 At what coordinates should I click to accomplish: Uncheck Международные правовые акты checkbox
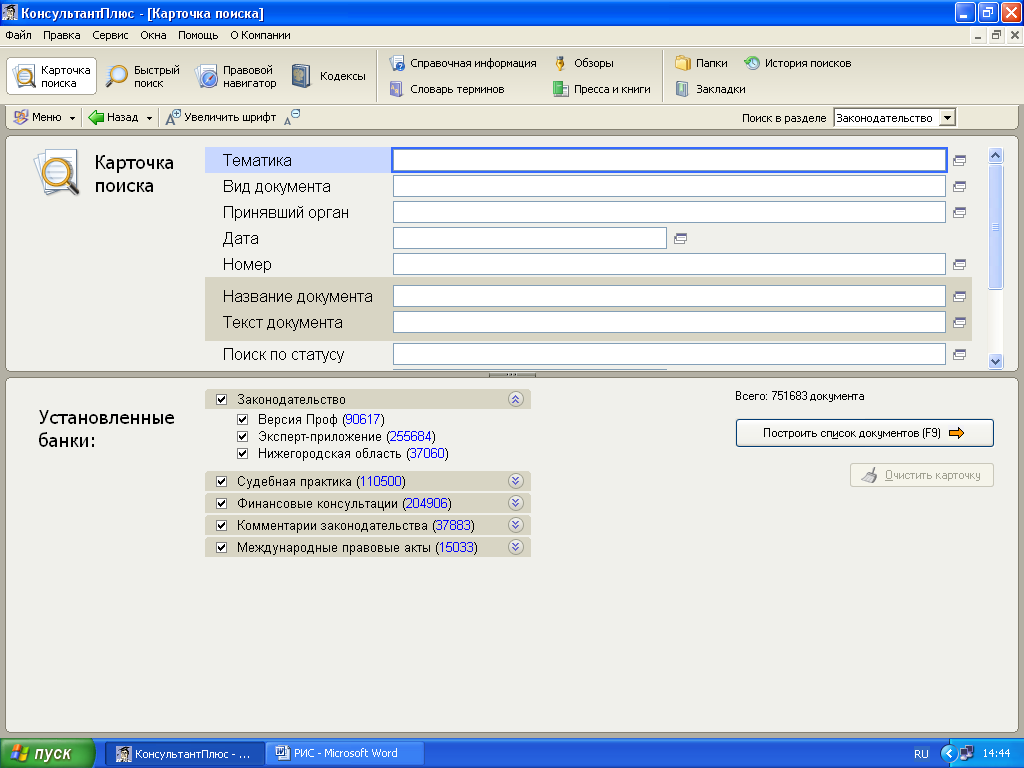tap(221, 547)
